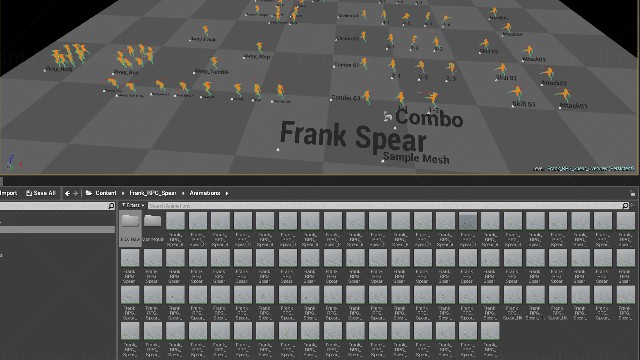The width and height of the screenshot is (640, 360).
Task: Toggle the content browser lock icon
Action: pyautogui.click(x=632, y=193)
